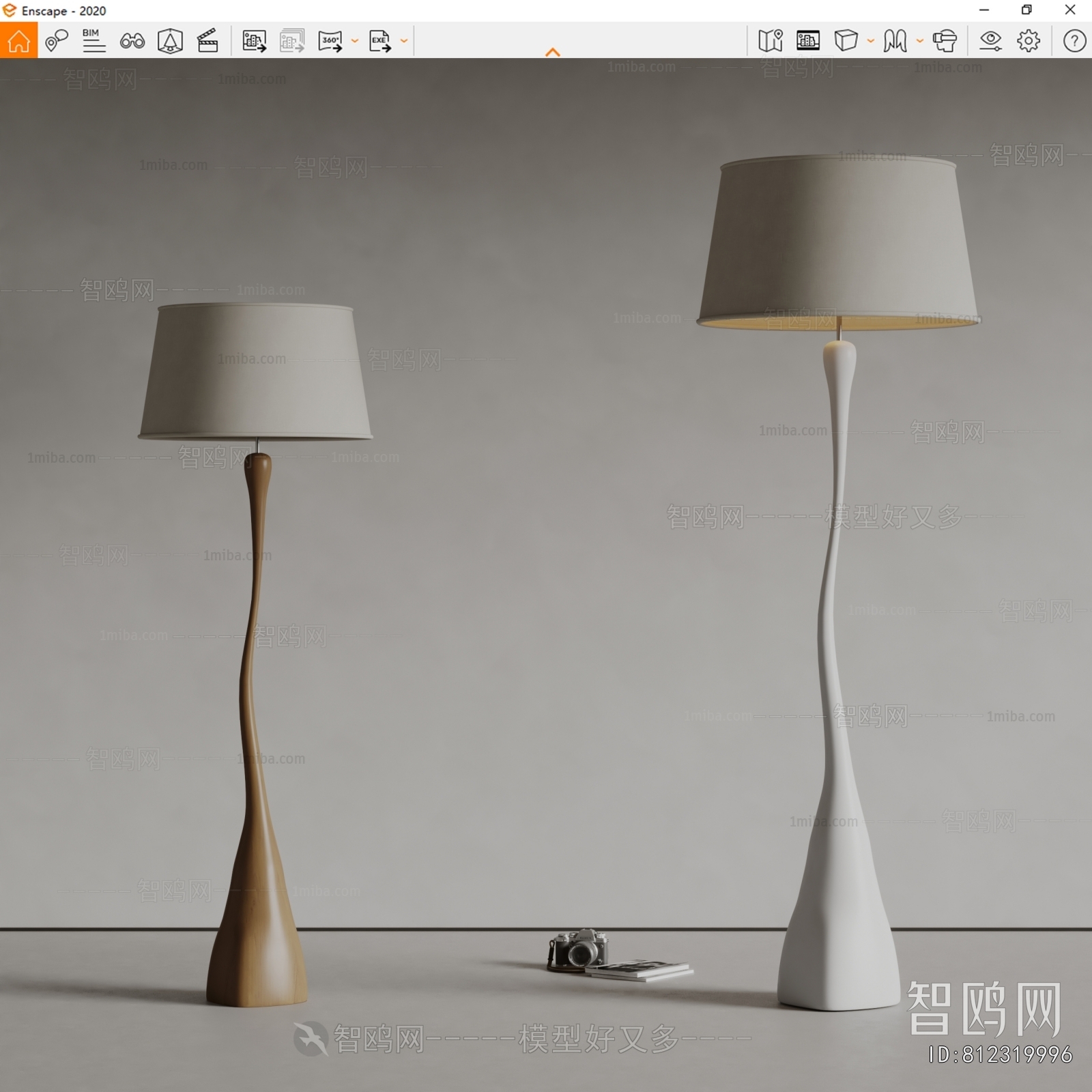Click the export screenshot icon
Screen dimensions: 1092x1092
254,41
